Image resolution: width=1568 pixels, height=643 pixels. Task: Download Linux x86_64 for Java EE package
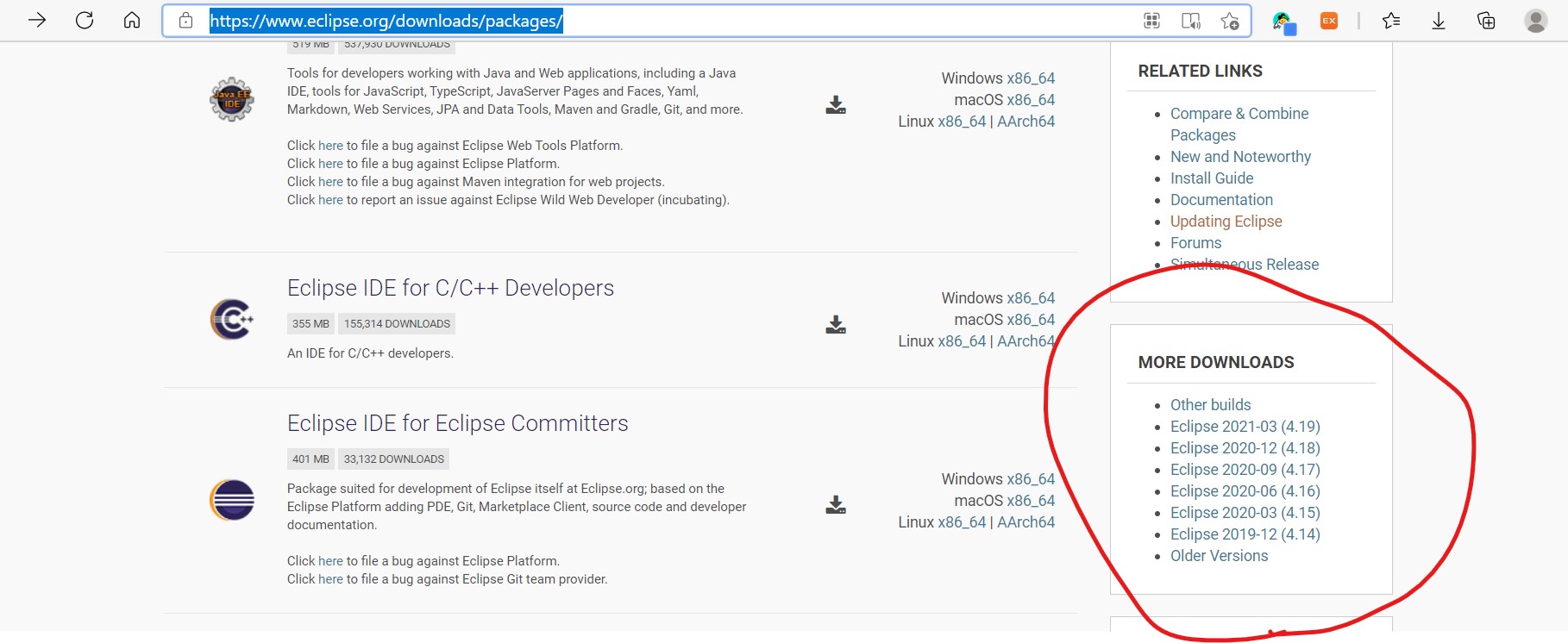(x=962, y=122)
